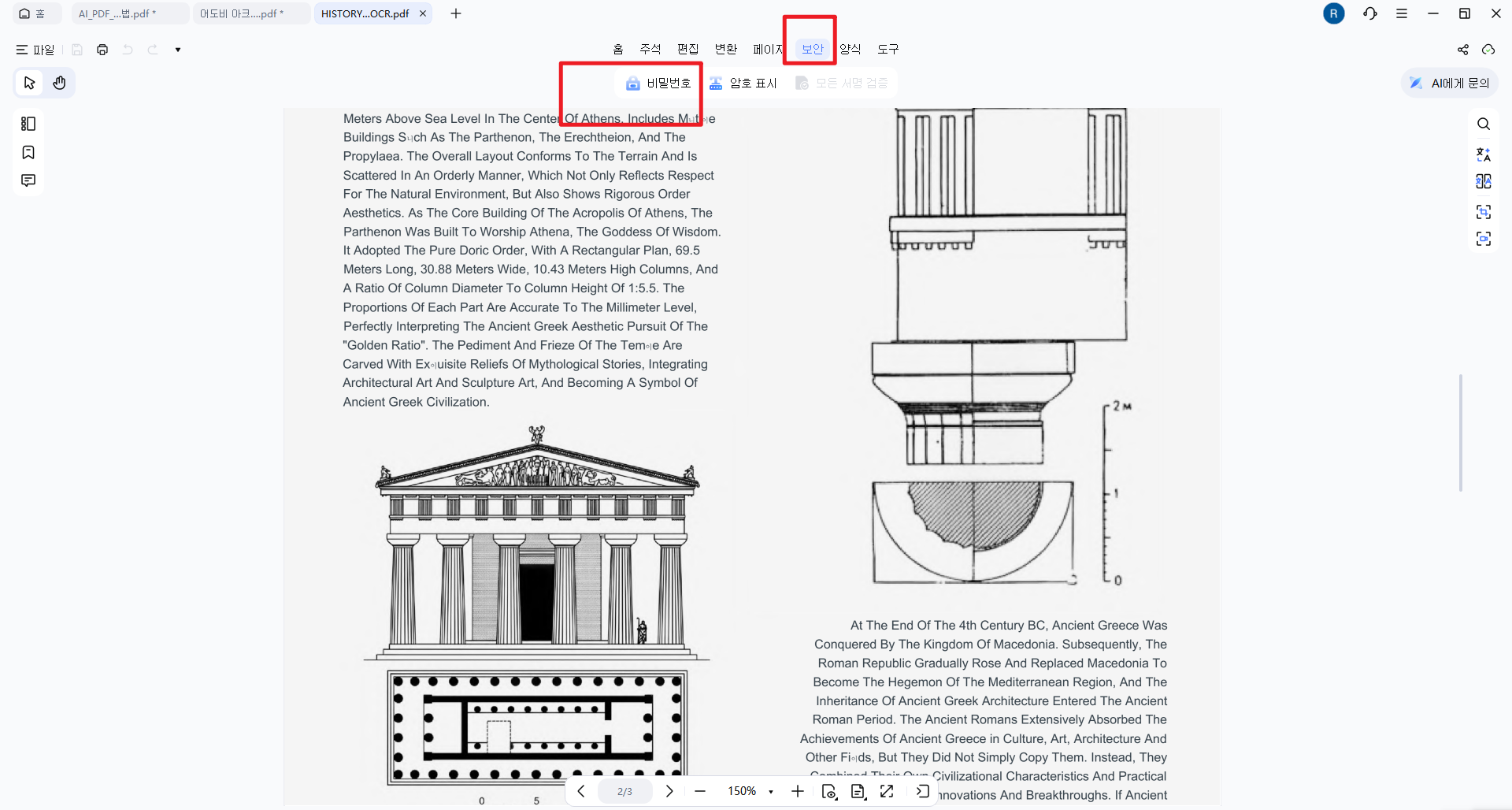Open the zoom level dropdown arrow
The width and height of the screenshot is (1512, 810).
pyautogui.click(x=771, y=792)
